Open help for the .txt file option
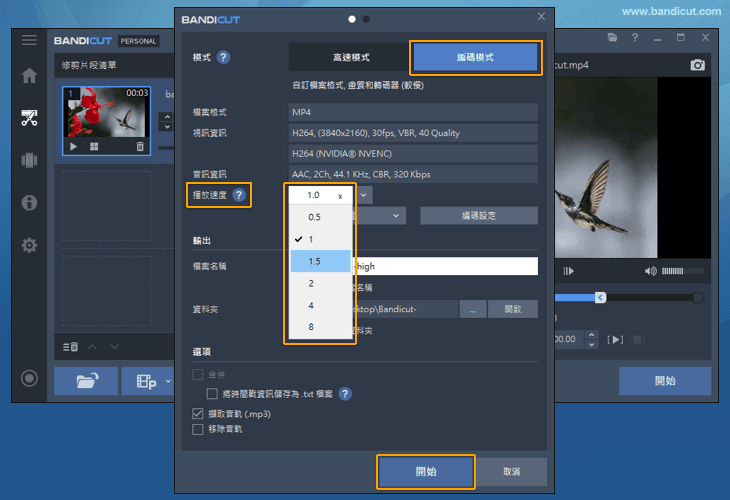This screenshot has height=500, width=730. click(x=345, y=394)
